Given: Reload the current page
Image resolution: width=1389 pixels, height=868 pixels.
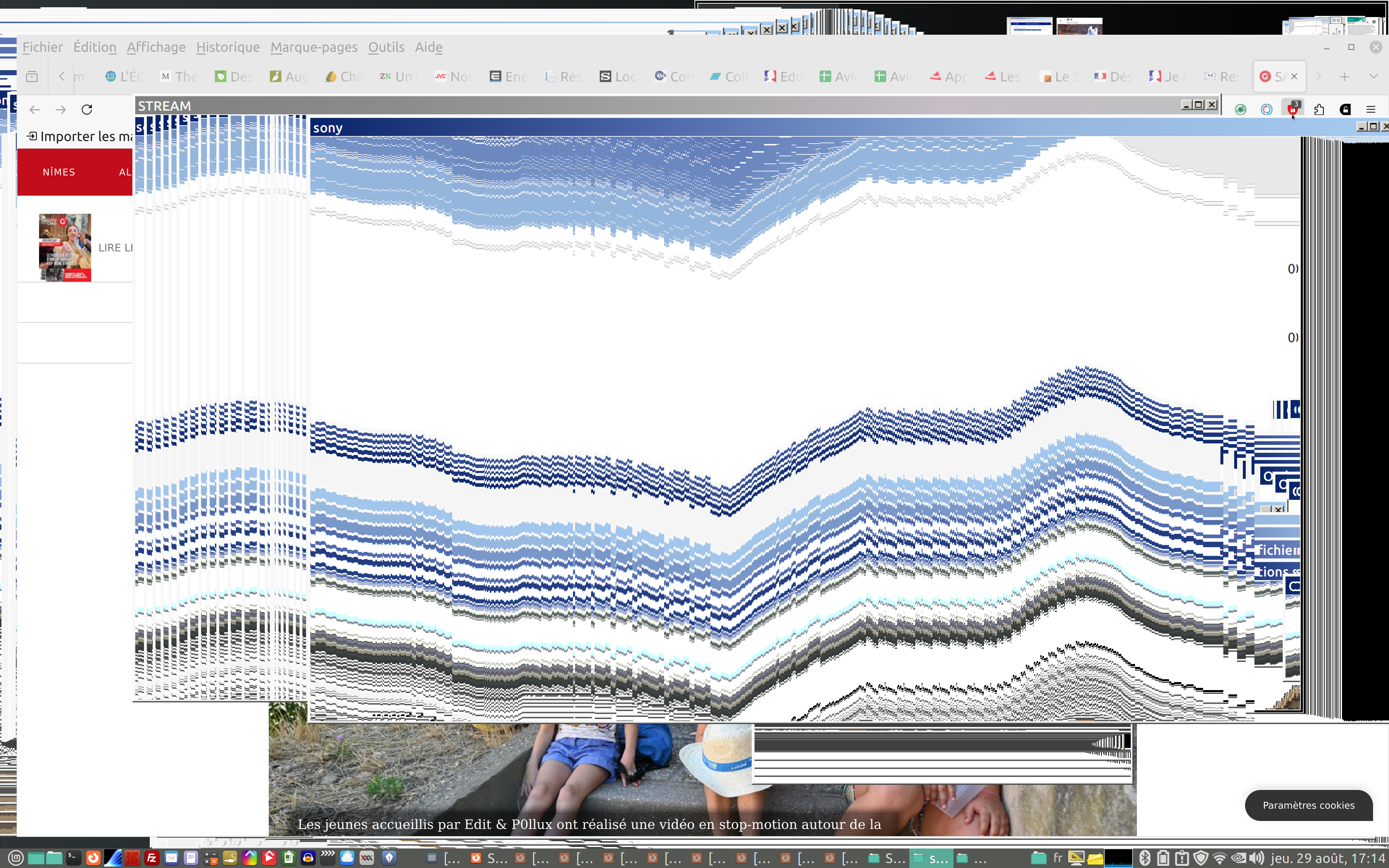Looking at the screenshot, I should 87,110.
